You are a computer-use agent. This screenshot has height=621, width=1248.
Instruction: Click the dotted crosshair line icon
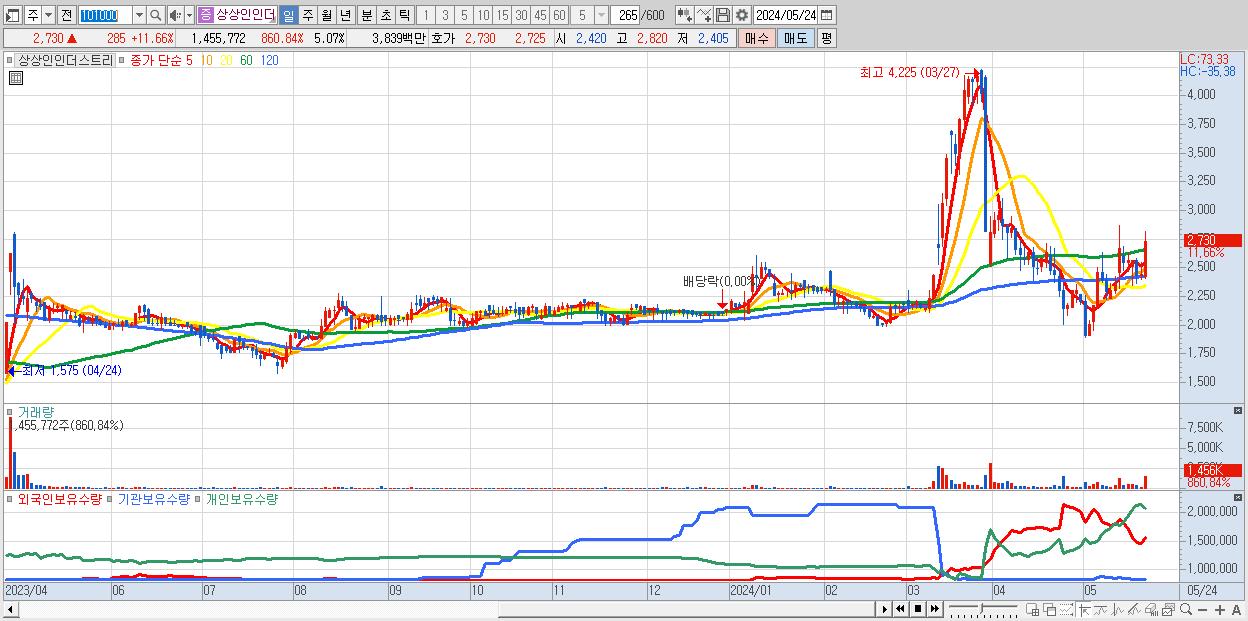coord(1066,610)
